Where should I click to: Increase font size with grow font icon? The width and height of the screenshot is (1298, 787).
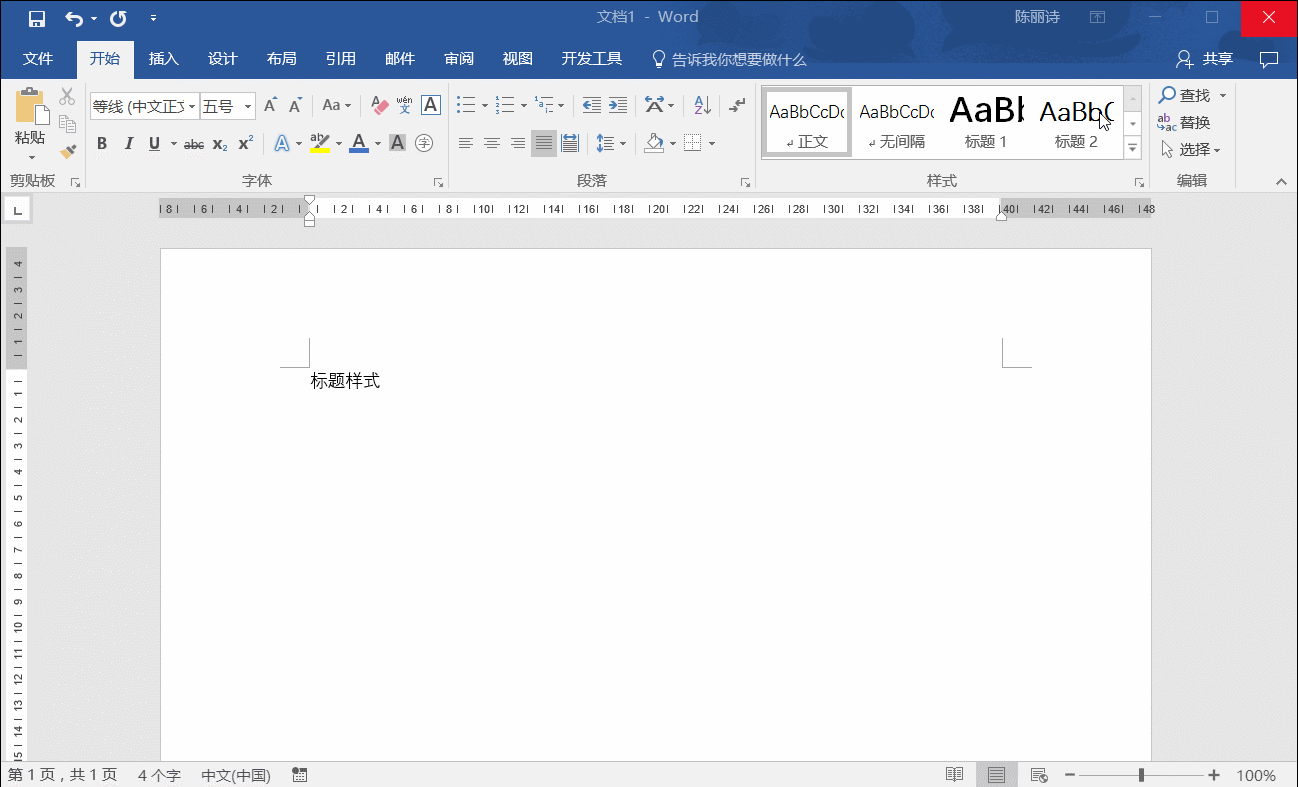[x=270, y=105]
